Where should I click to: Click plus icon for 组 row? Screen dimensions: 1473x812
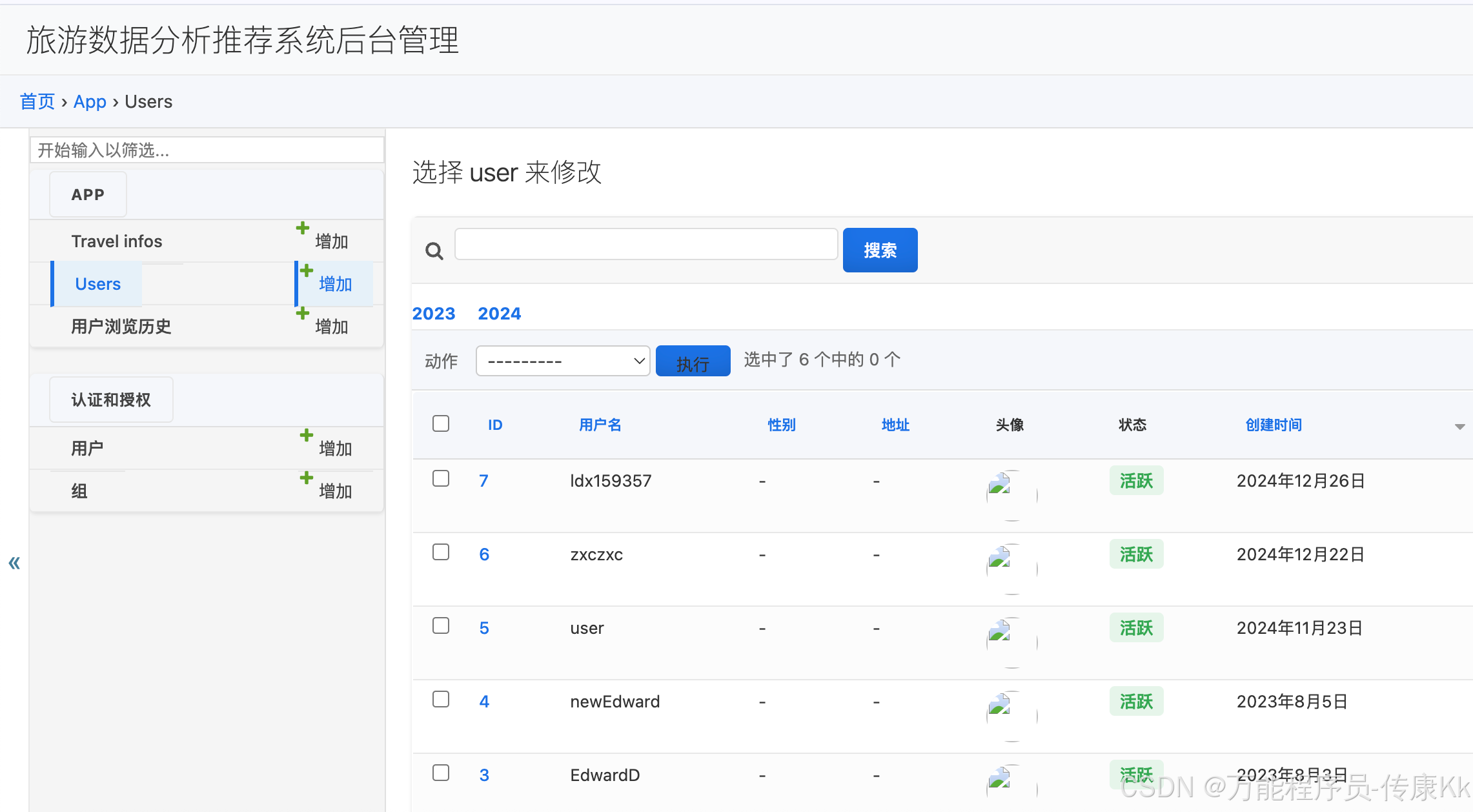tap(307, 478)
